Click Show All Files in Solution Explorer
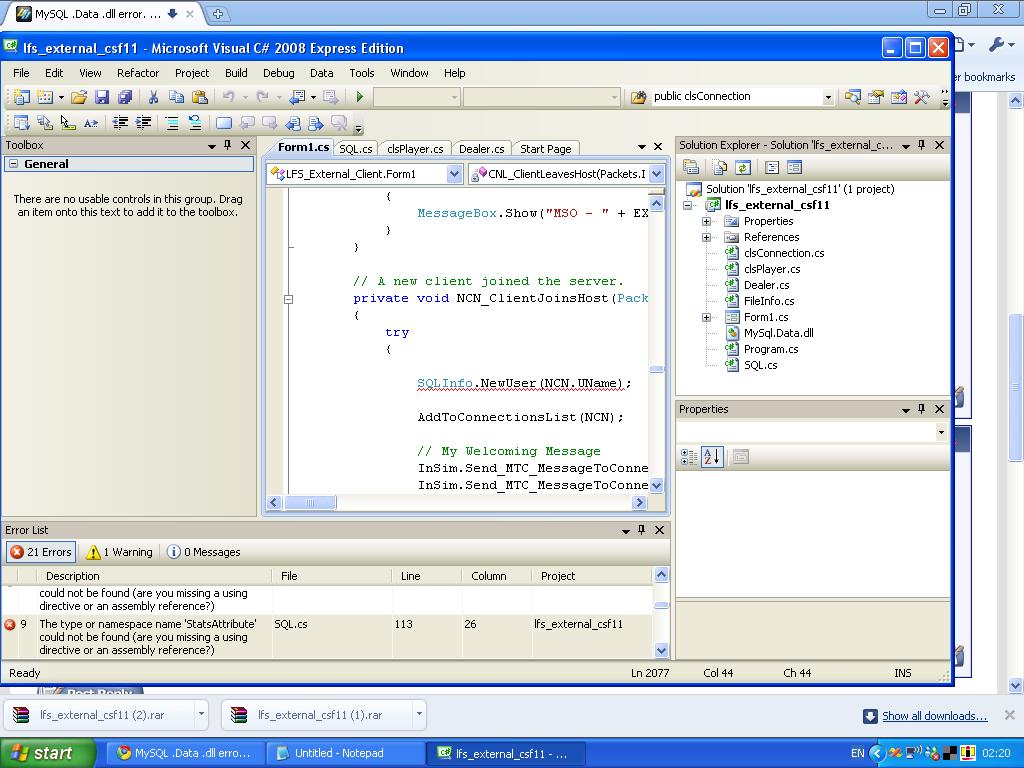The image size is (1024, 768). (720, 168)
